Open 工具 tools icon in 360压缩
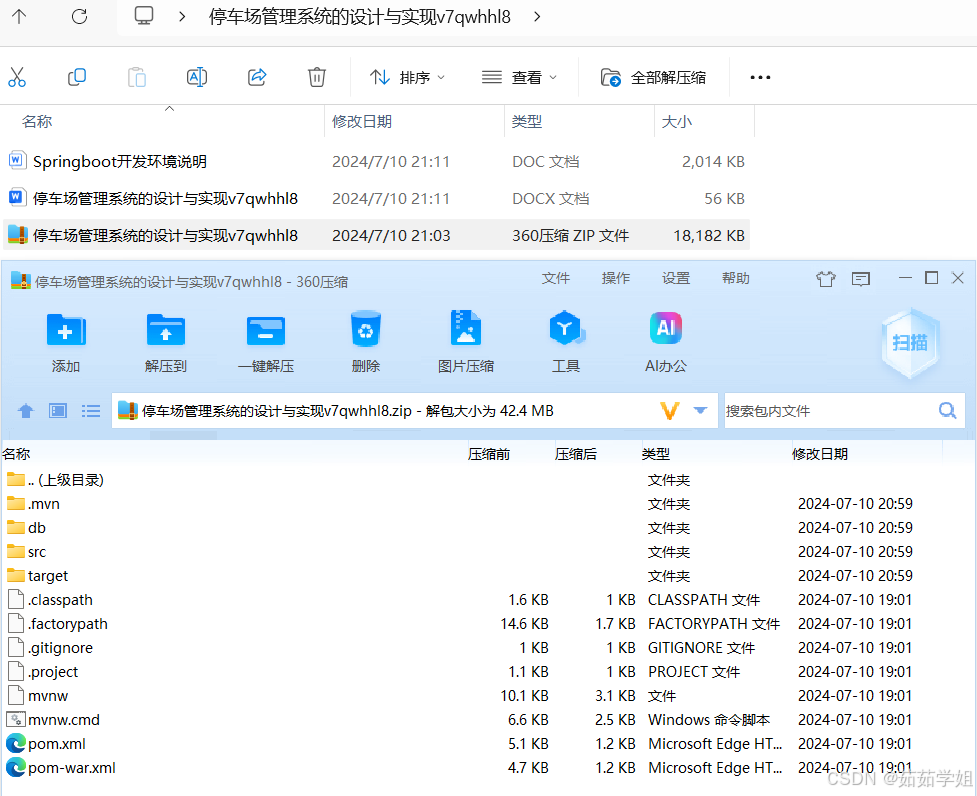977x796 pixels. 566,342
